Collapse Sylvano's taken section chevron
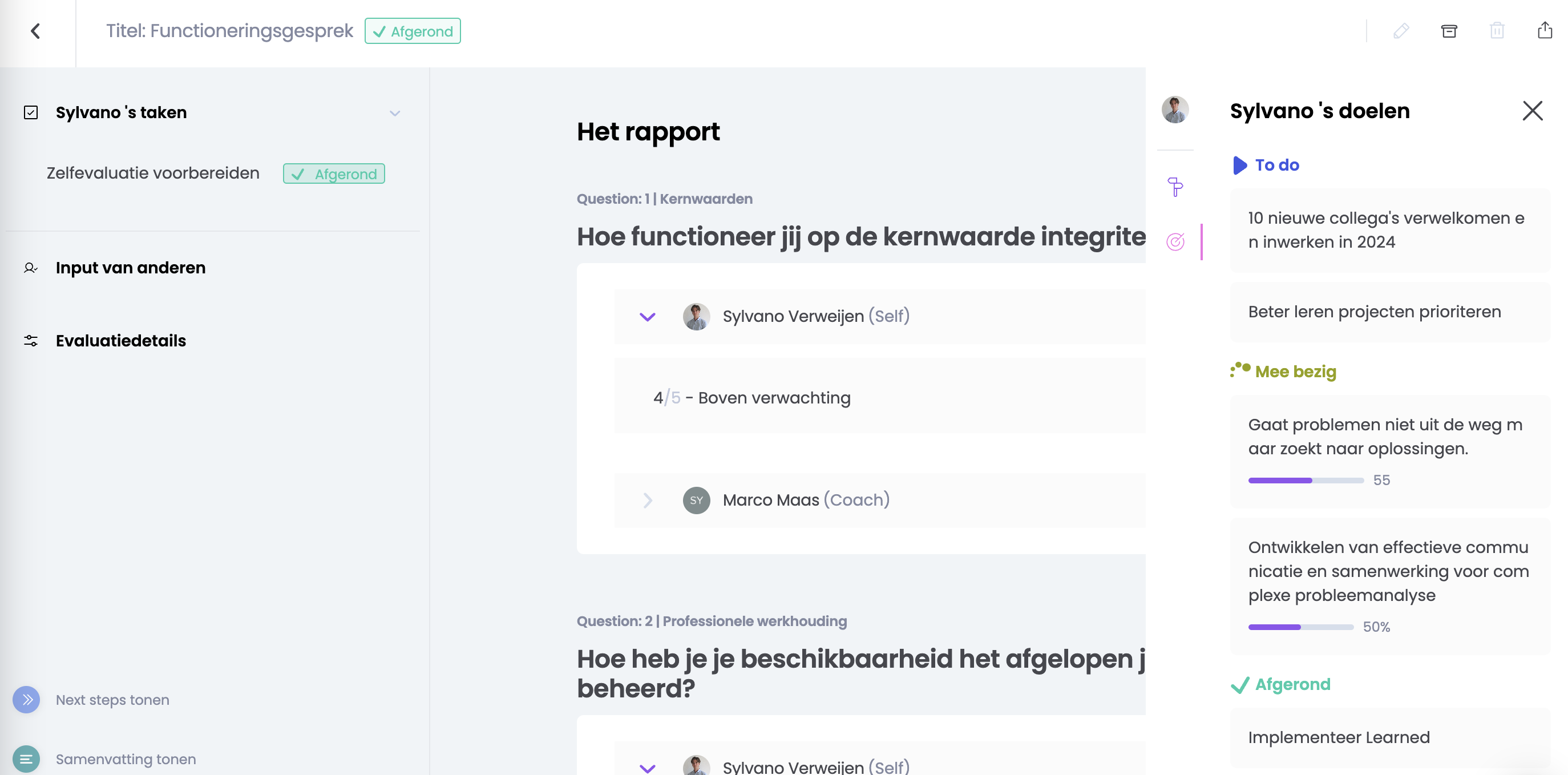The width and height of the screenshot is (1568, 775). point(395,113)
